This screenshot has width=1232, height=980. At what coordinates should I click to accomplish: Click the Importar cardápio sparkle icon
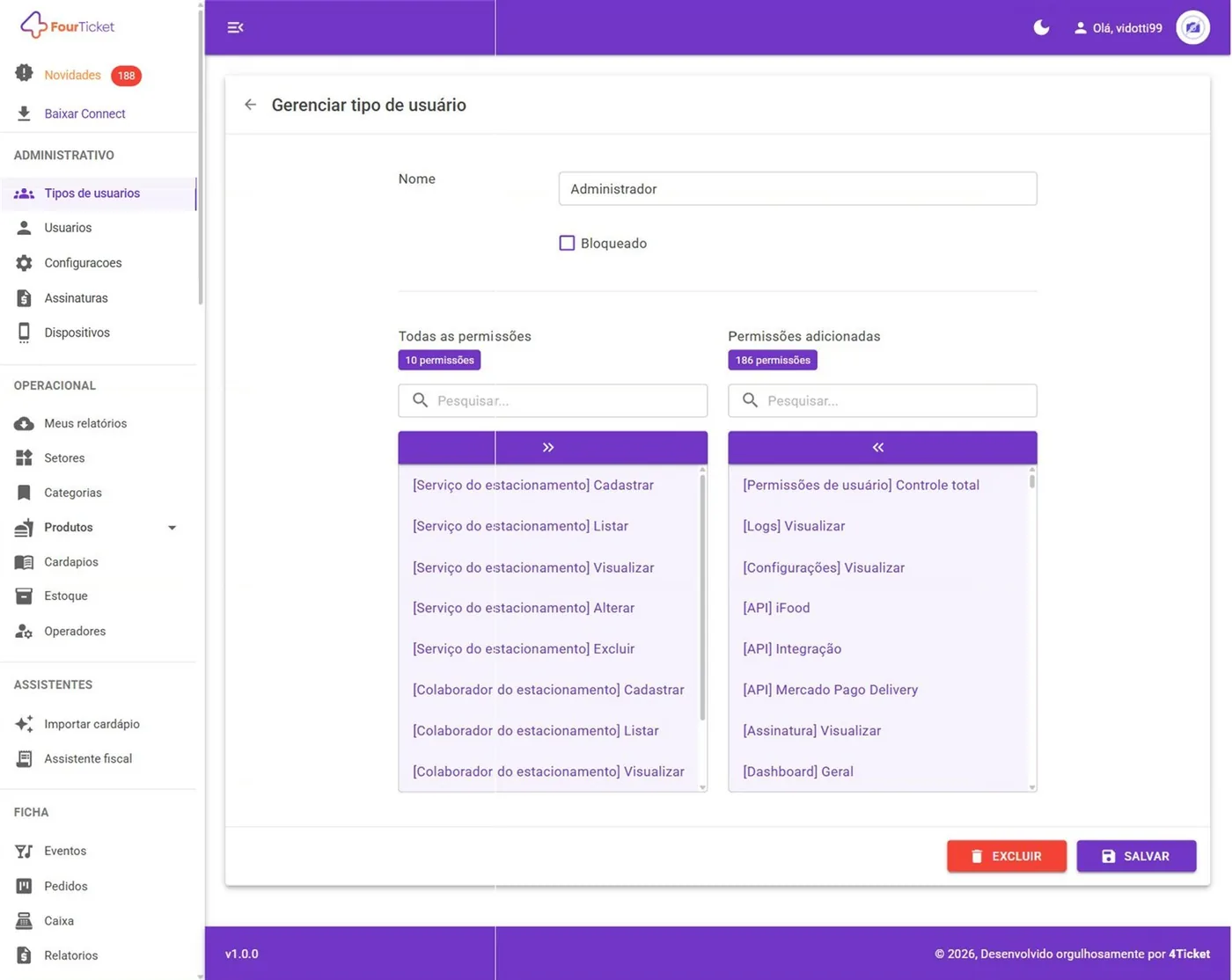point(24,724)
